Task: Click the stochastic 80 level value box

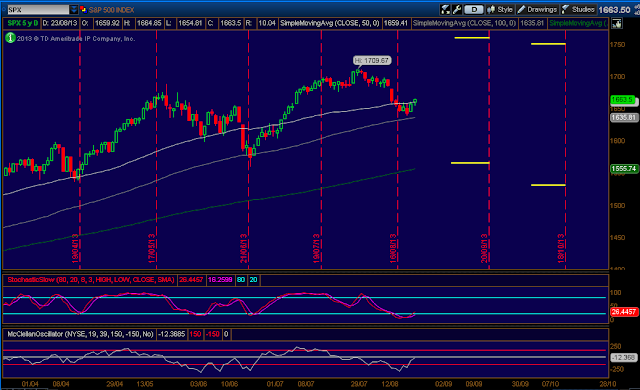Action: (241, 280)
